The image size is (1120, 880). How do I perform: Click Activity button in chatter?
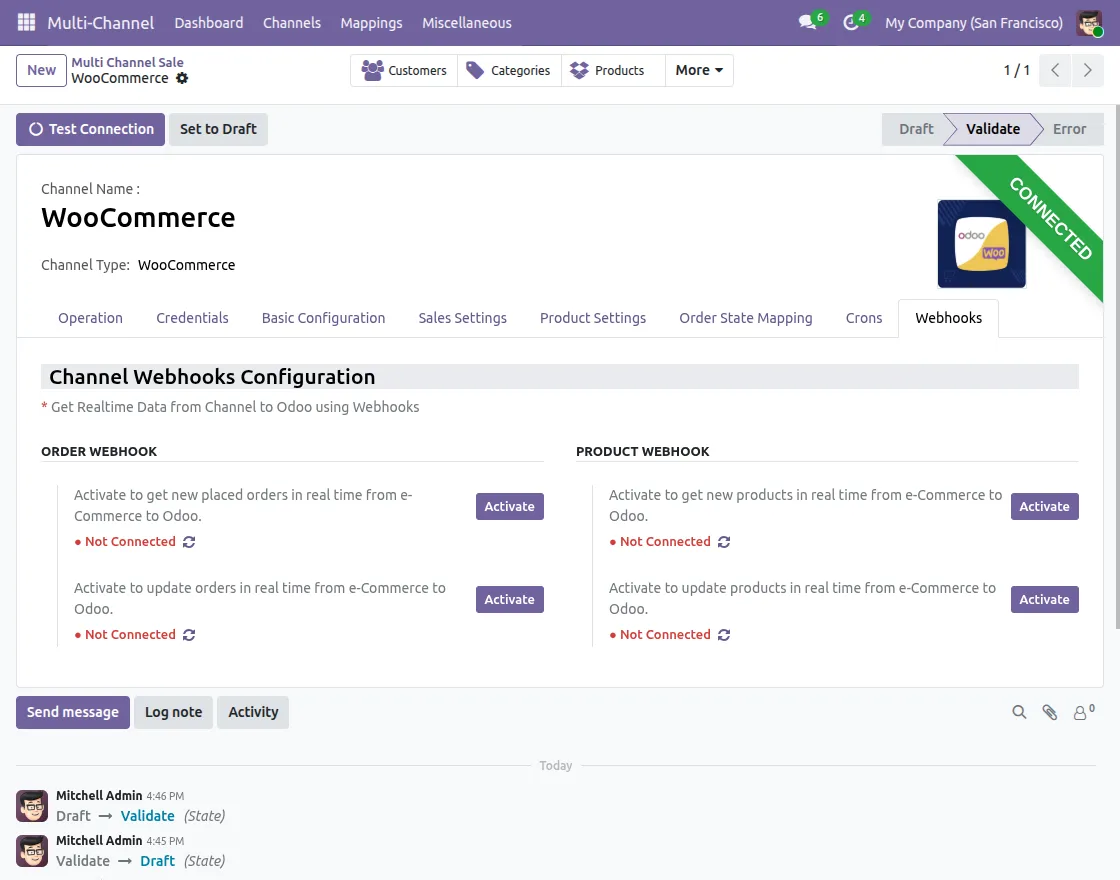253,712
